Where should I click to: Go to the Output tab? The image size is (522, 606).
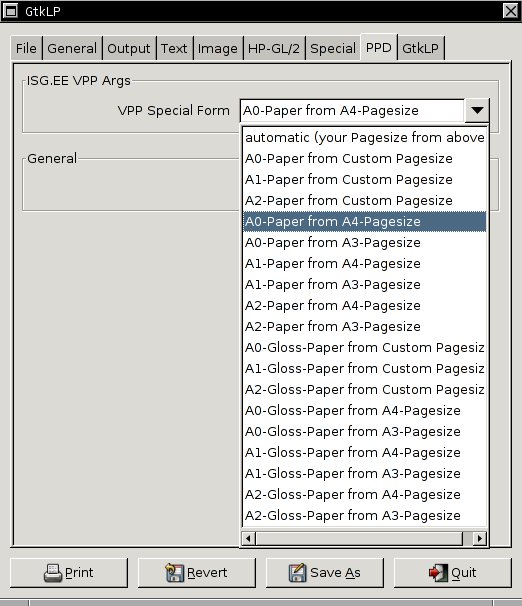pyautogui.click(x=129, y=49)
